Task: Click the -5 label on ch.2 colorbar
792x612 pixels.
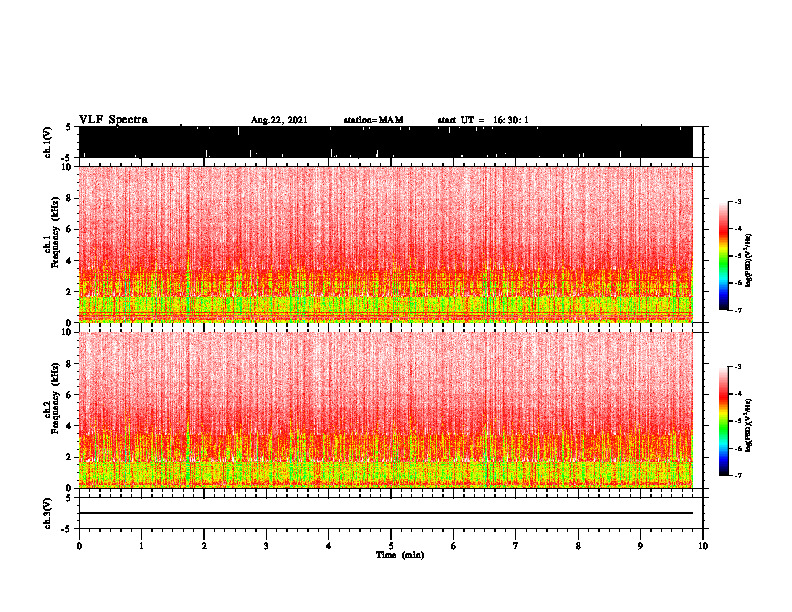Action: pos(738,421)
